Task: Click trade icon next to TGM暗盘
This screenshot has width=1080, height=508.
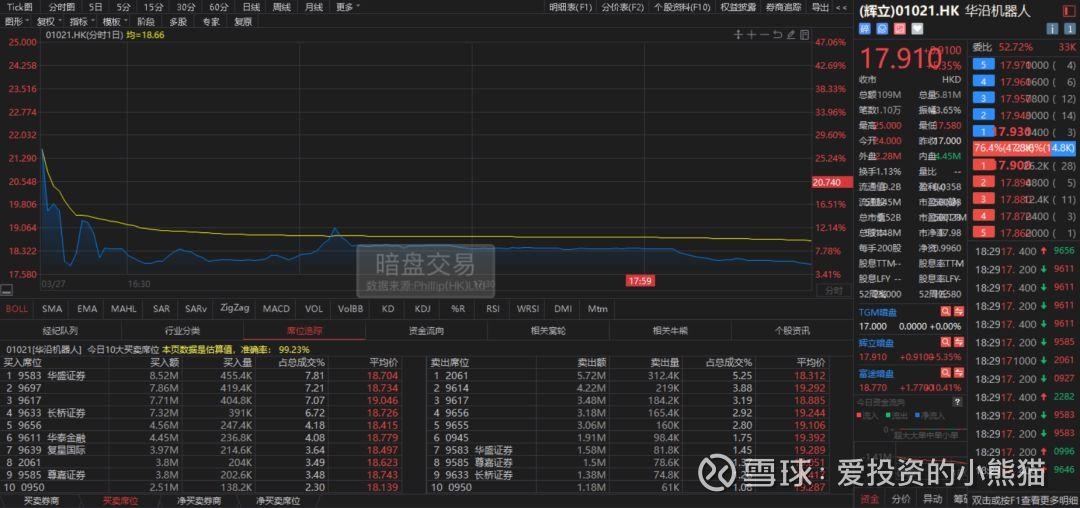Action: click(958, 312)
